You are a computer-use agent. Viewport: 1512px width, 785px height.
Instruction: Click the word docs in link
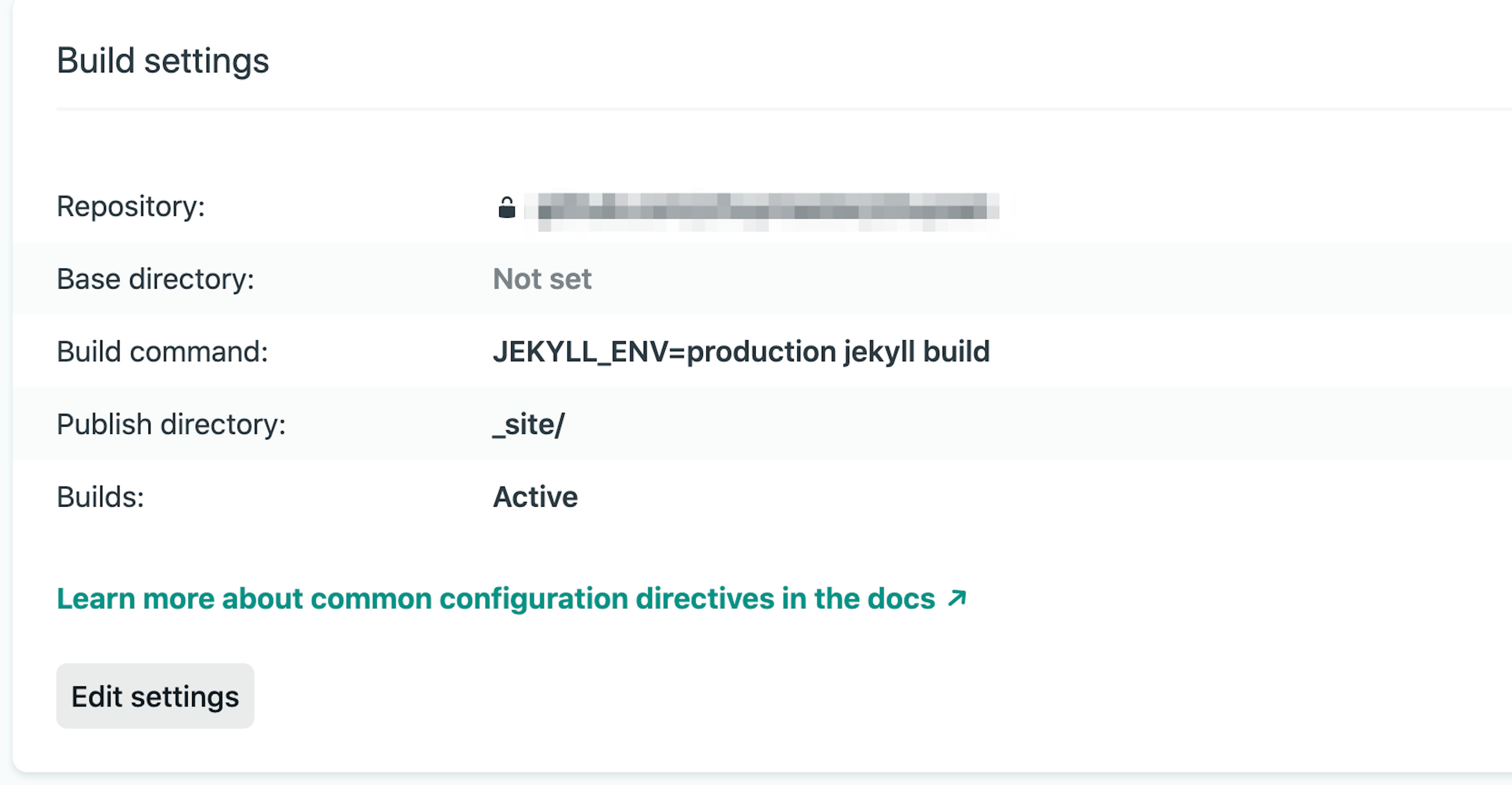coord(901,599)
